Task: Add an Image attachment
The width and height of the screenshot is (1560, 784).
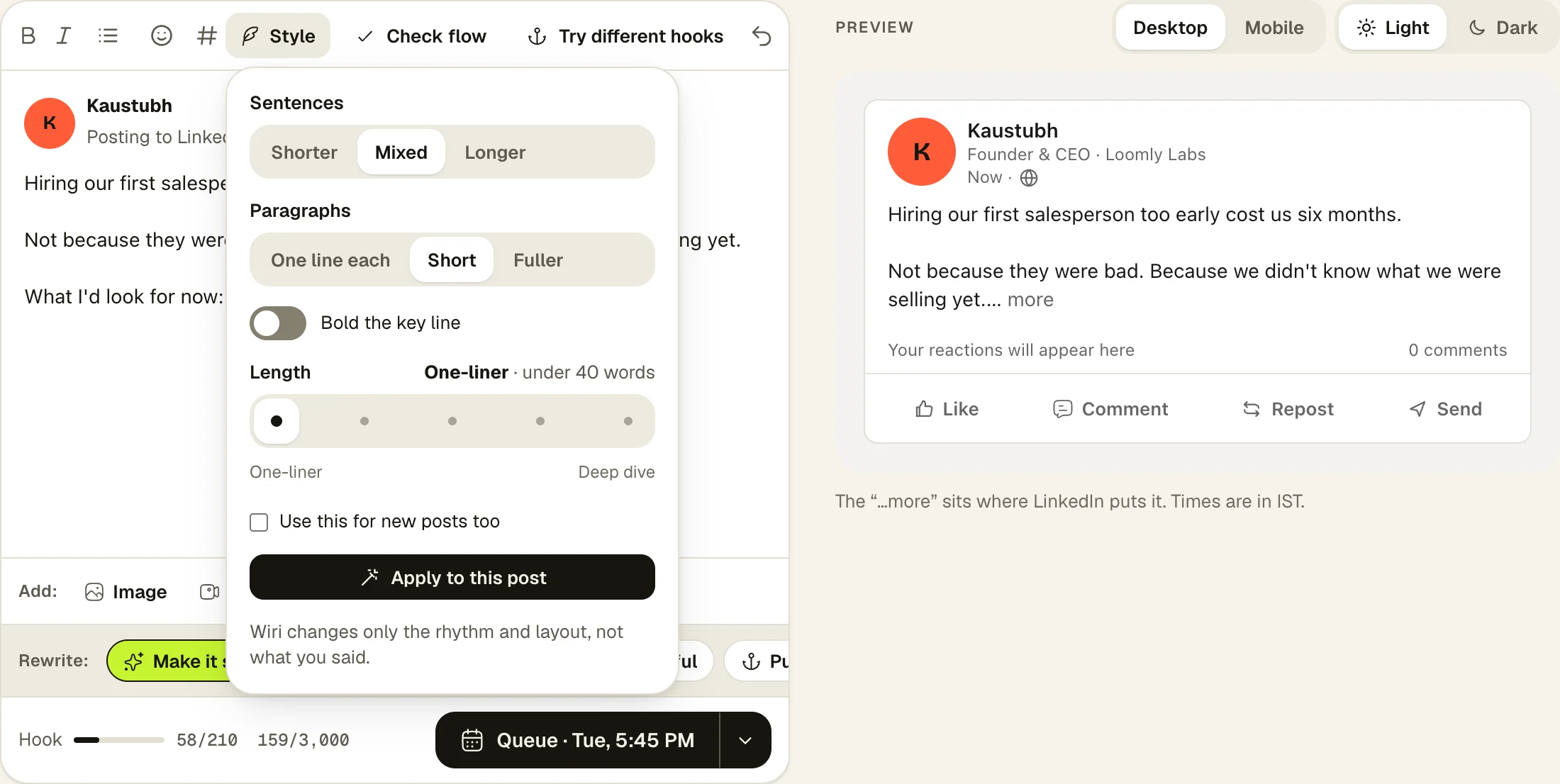Action: pos(126,592)
